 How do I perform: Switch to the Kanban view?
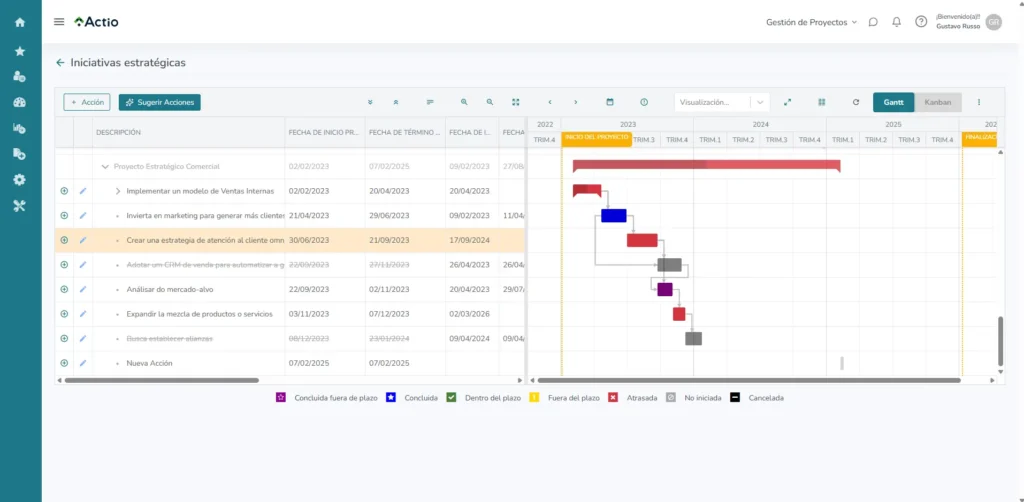click(x=938, y=102)
